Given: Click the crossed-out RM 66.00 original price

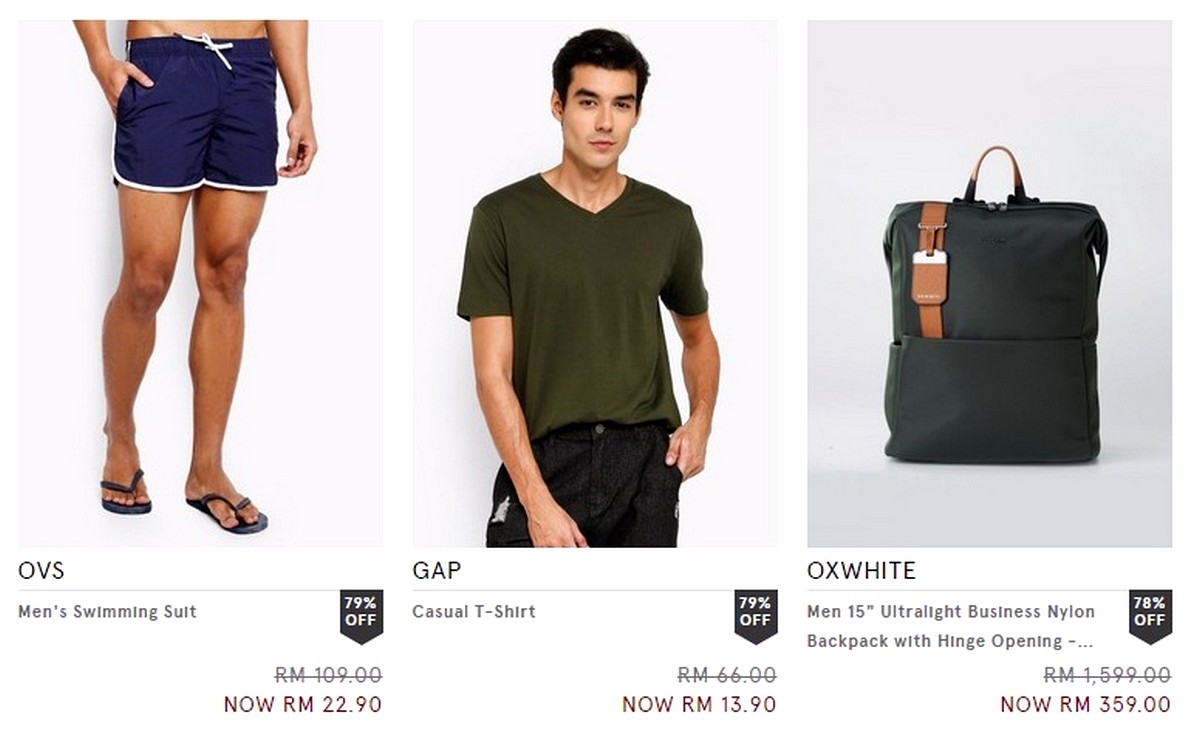Looking at the screenshot, I should click(x=727, y=676).
